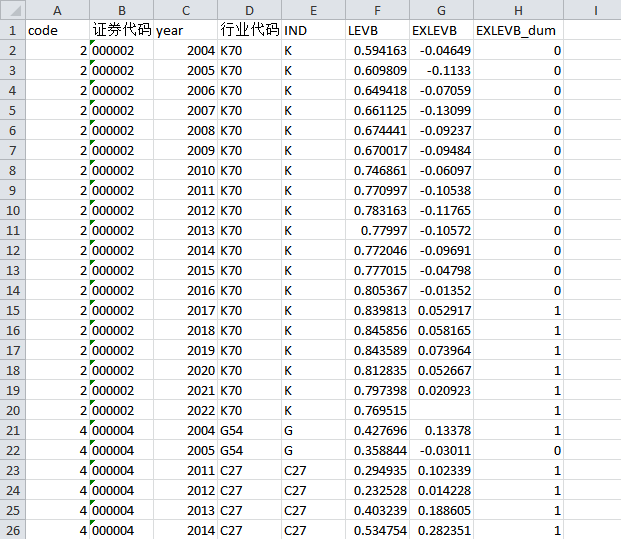Screen dimensions: 621x539
Task: Select cell with value -0.10538
Action: point(441,190)
